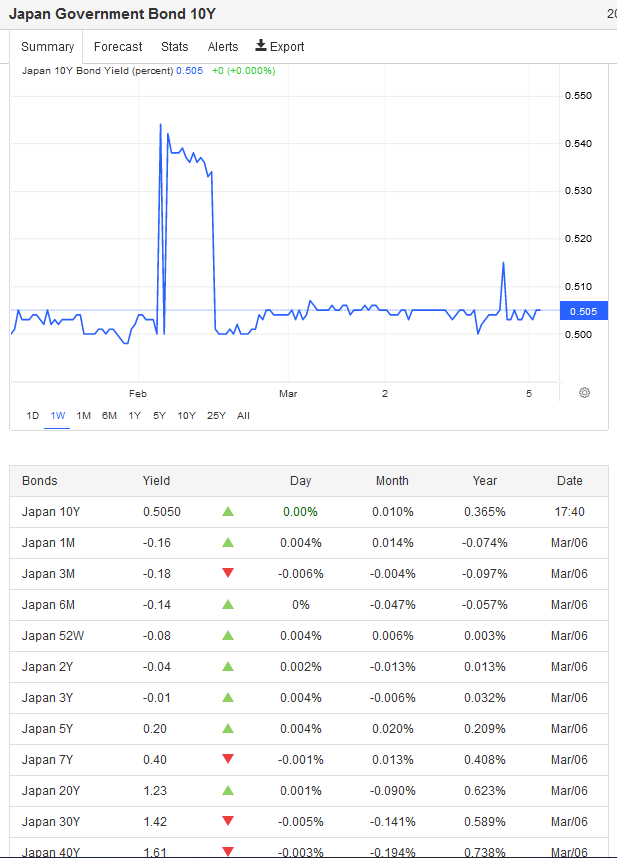Click the red down arrow in Japan 3M row

[228, 573]
